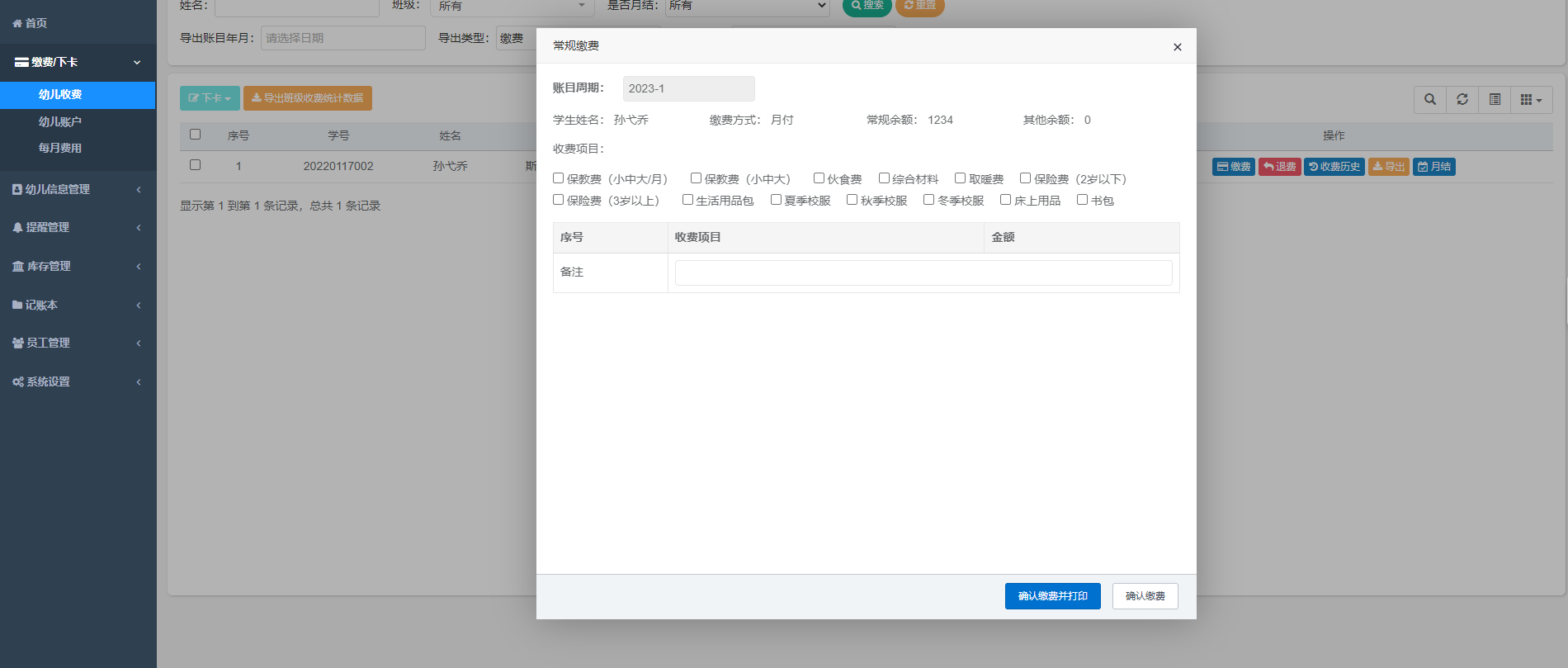The width and height of the screenshot is (1568, 668).
Task: Click the 学号 column header
Action: (338, 135)
